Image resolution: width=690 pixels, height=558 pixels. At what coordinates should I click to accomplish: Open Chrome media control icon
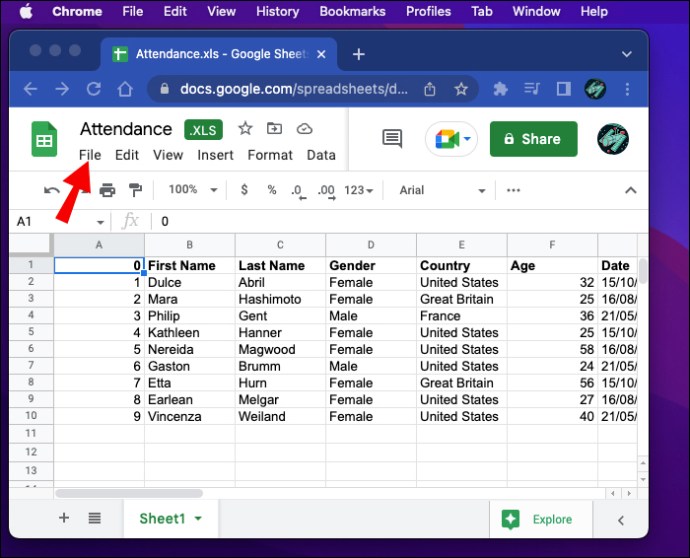point(532,89)
